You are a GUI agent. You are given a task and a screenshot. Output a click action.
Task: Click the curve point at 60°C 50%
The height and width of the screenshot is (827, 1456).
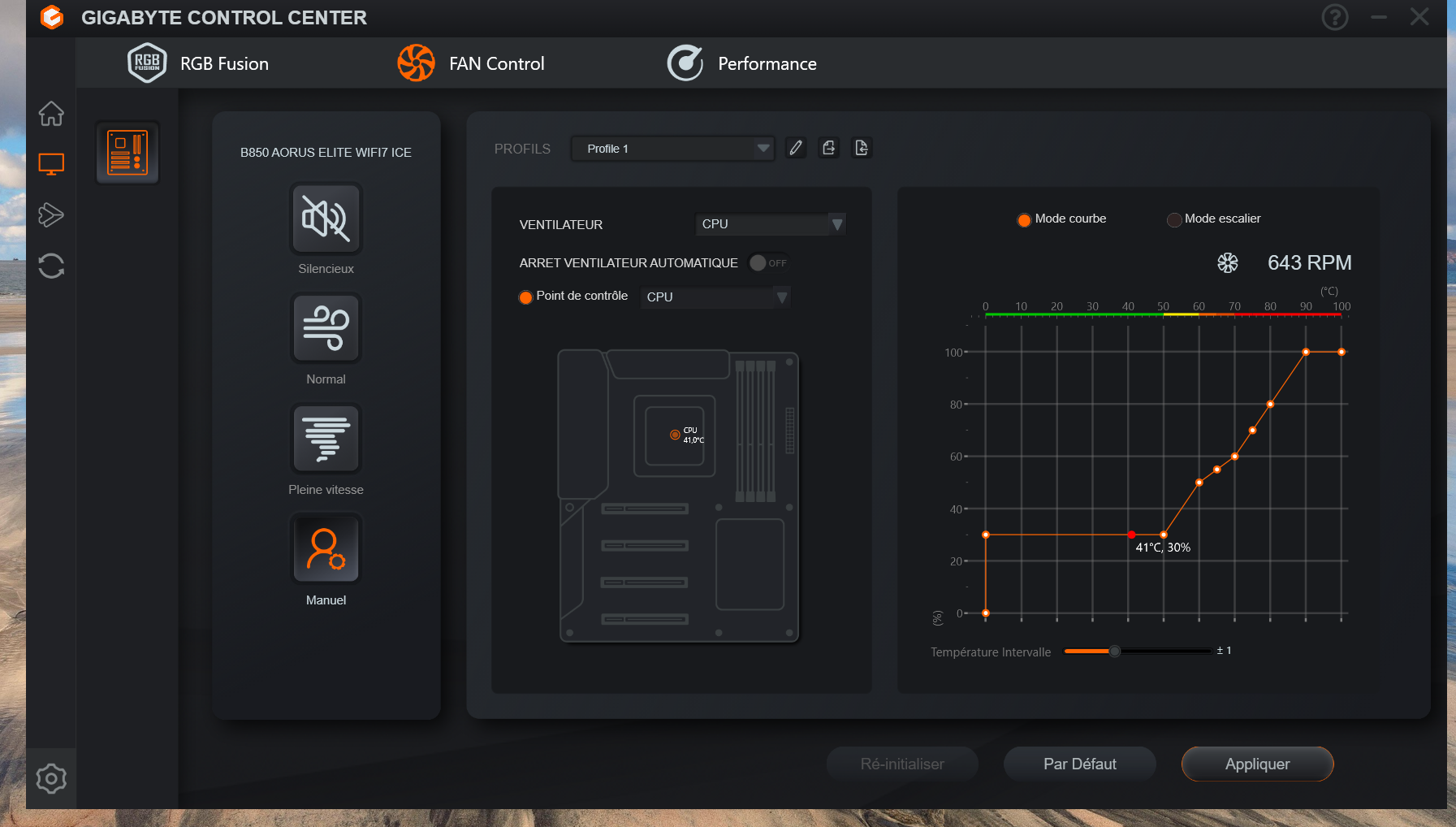click(x=1199, y=483)
